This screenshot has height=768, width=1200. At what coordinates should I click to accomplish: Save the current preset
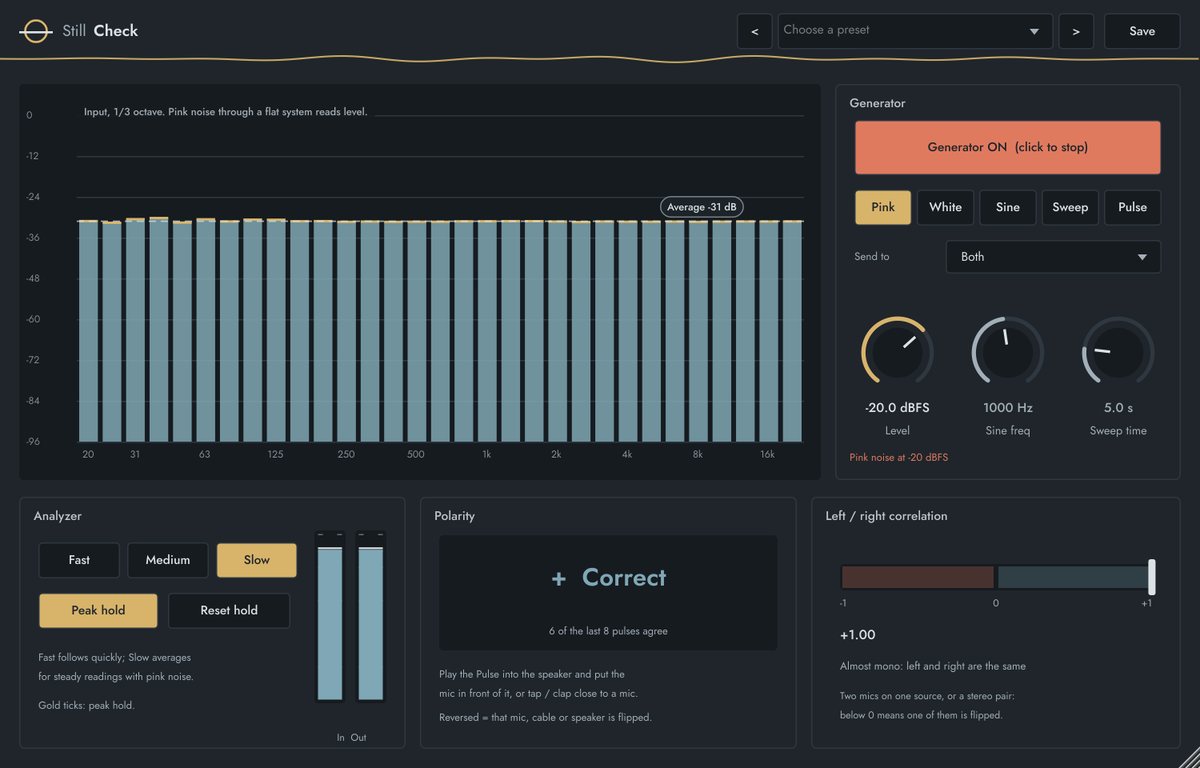point(1142,31)
